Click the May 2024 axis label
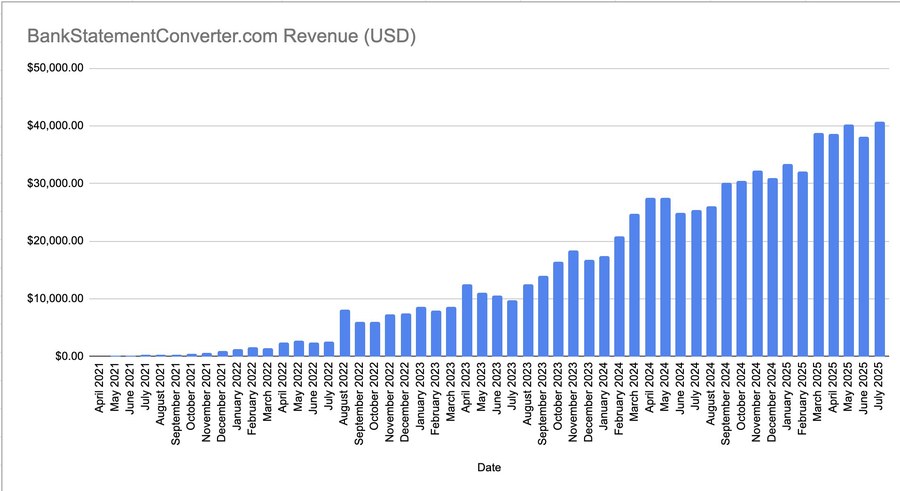 665,386
